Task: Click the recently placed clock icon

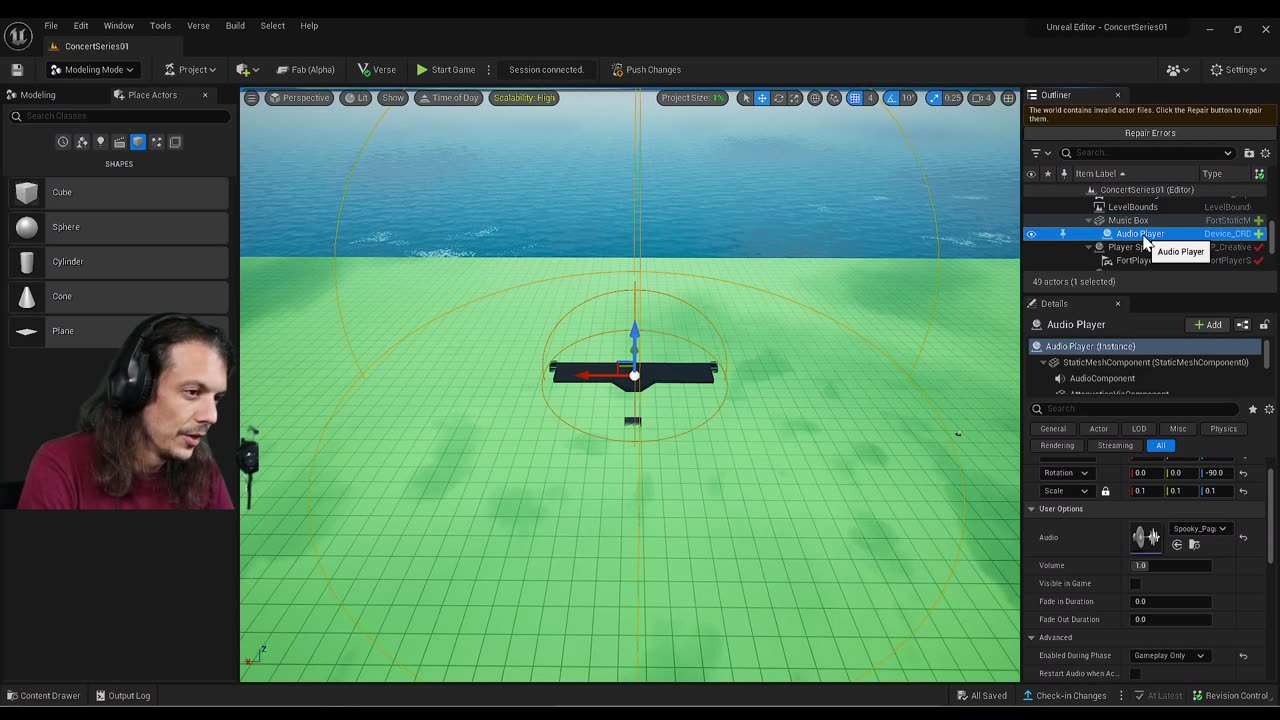Action: (x=63, y=142)
